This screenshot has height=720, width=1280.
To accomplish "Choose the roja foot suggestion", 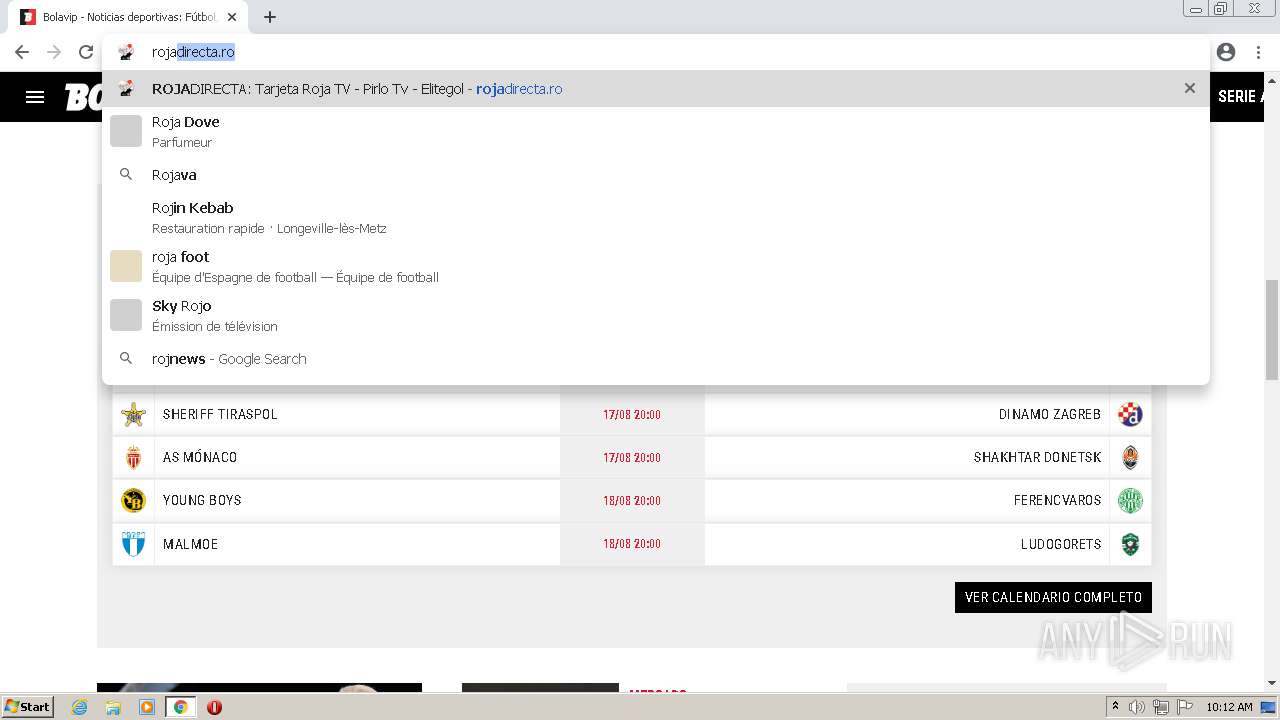I will tap(655, 266).
